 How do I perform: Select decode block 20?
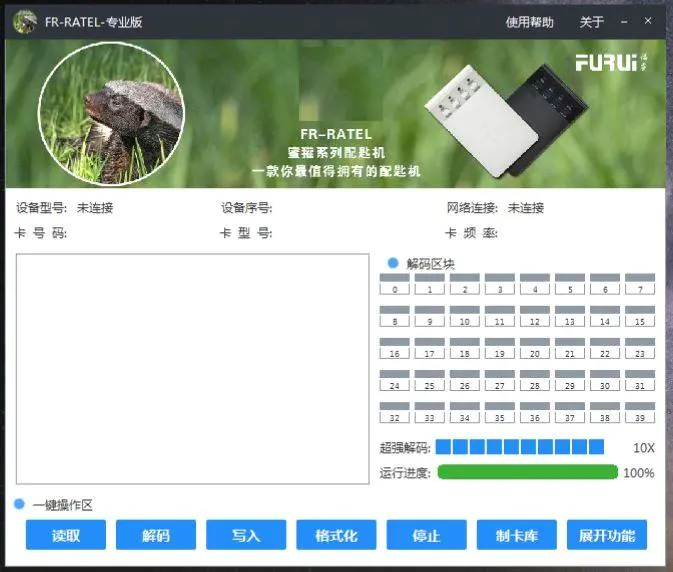[535, 348]
